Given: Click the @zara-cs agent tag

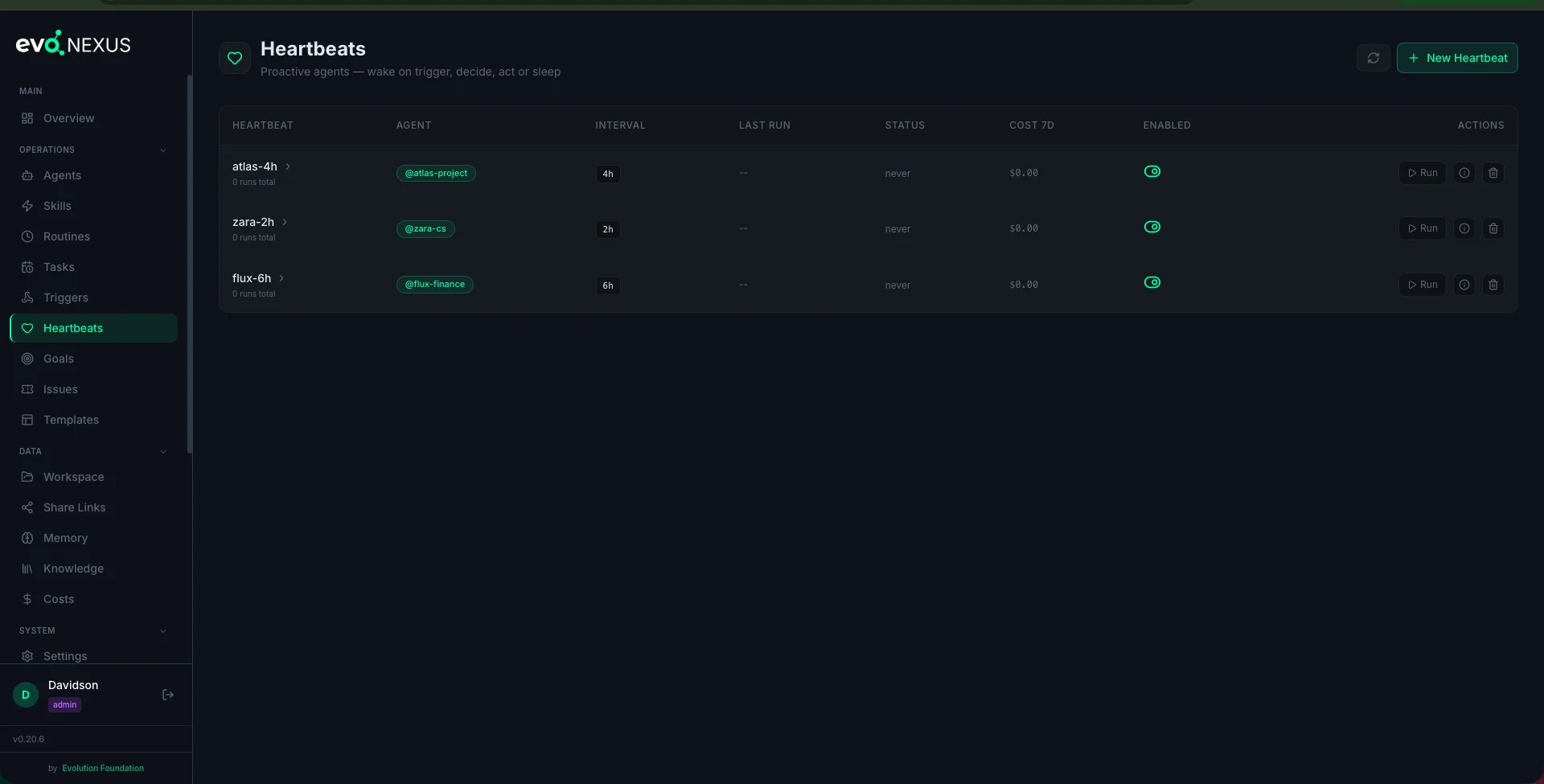Looking at the screenshot, I should (x=425, y=229).
